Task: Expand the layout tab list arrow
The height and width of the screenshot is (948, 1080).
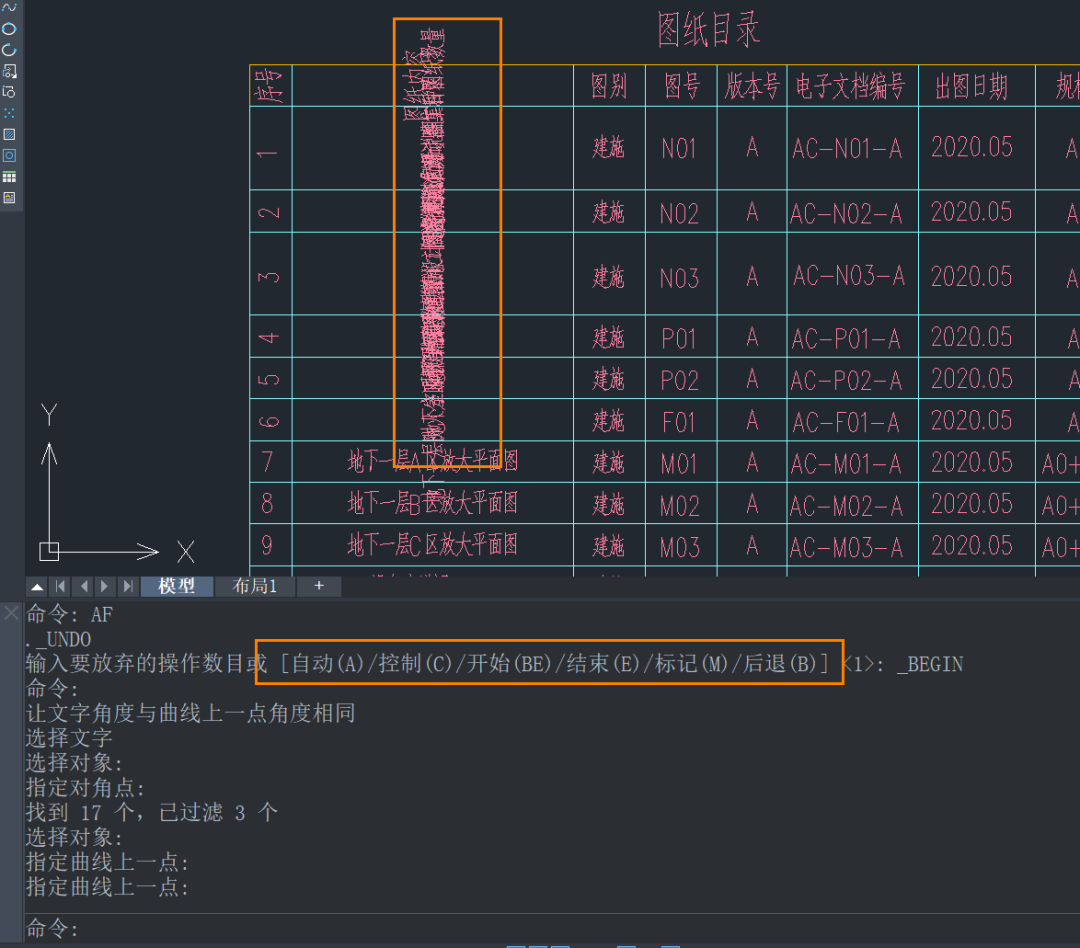Action: 37,587
